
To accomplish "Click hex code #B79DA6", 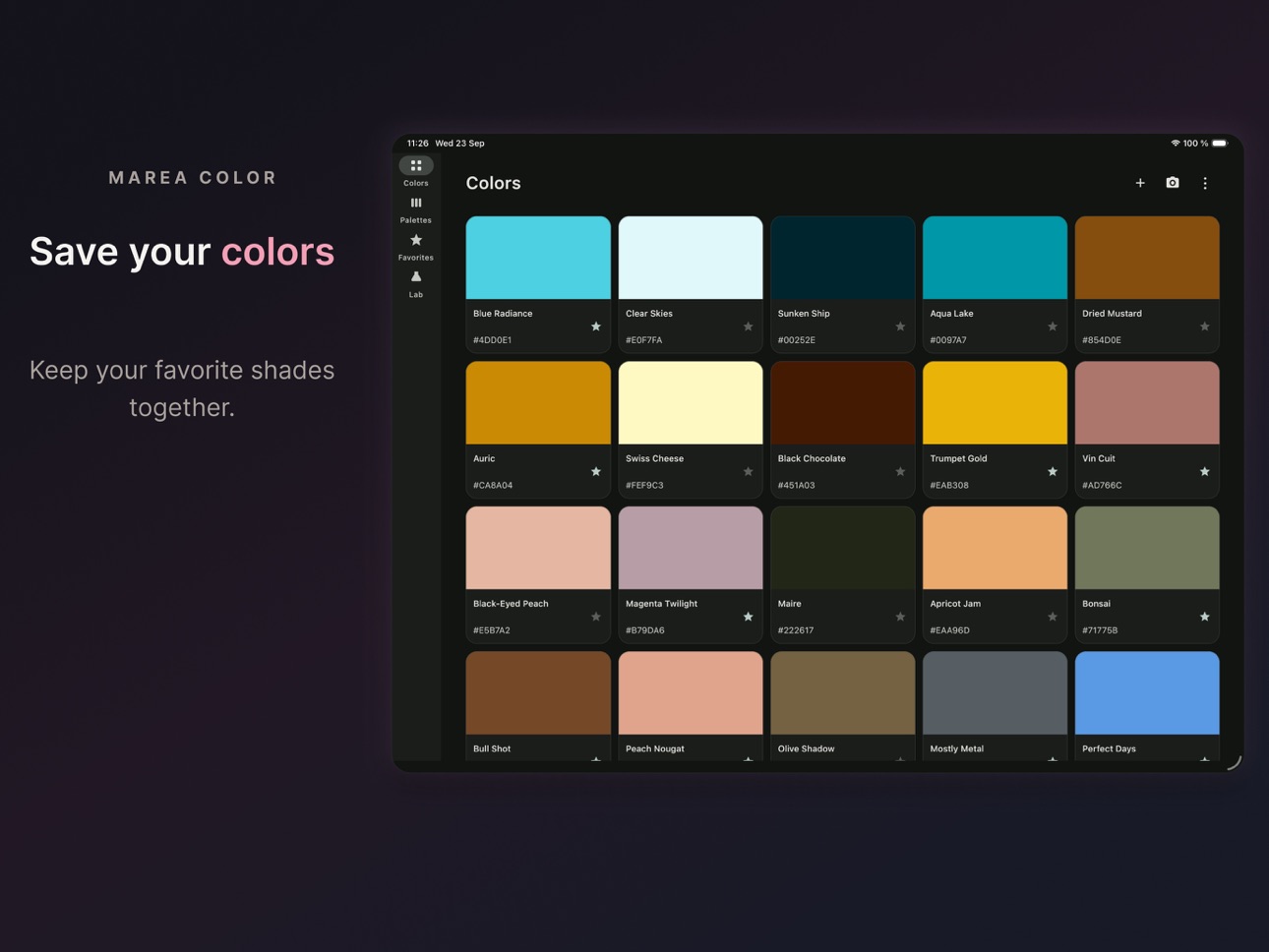I will [x=645, y=630].
